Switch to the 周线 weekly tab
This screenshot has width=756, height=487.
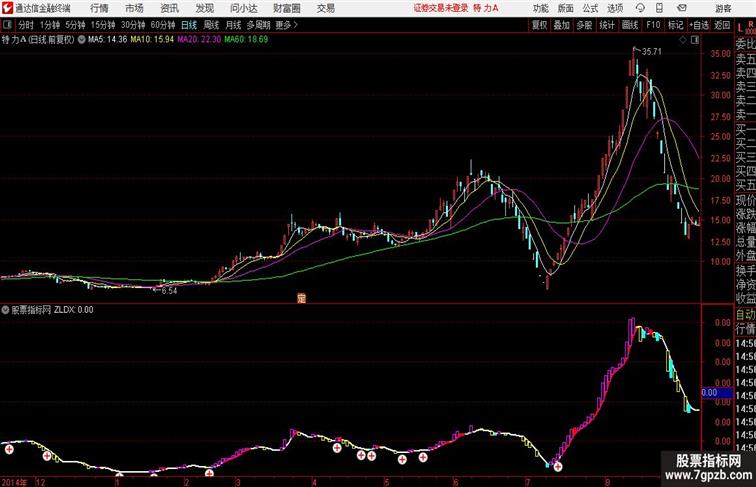click(211, 25)
